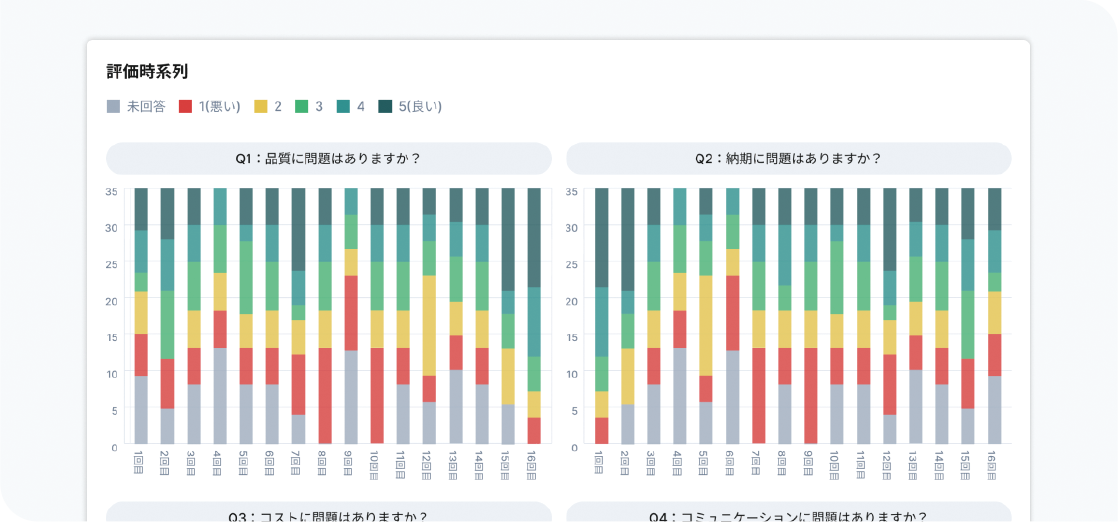Click the yellow legend swatch for rating 2
The width and height of the screenshot is (1118, 522).
261,106
